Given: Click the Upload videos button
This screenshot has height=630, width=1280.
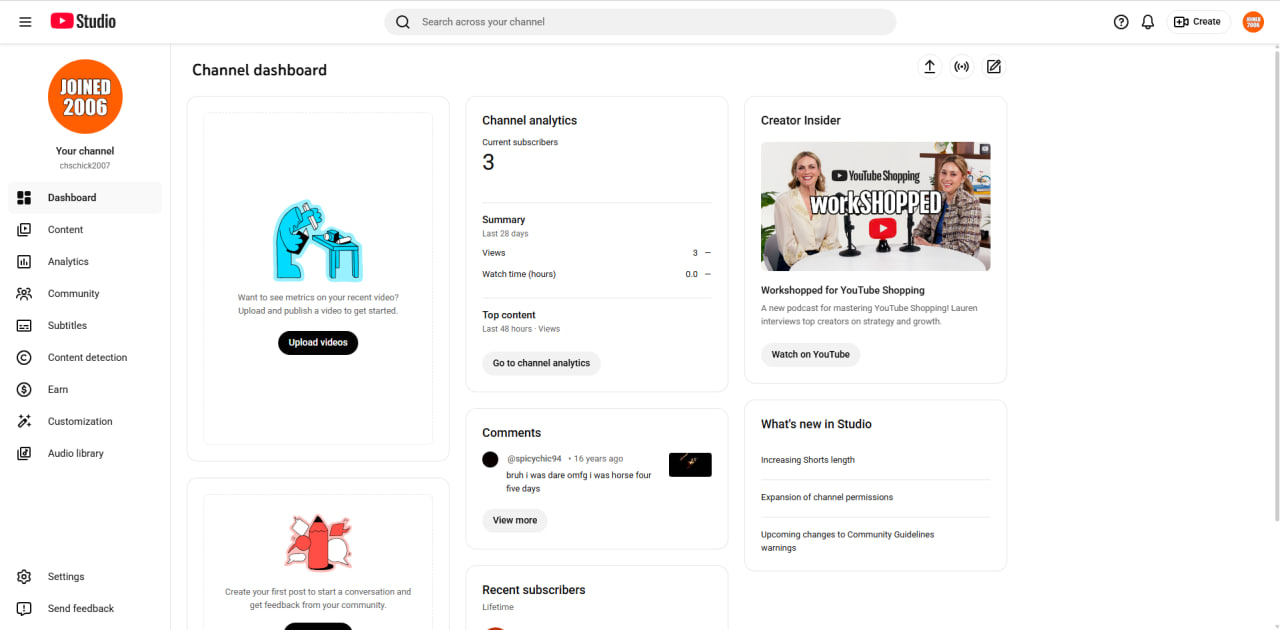Looking at the screenshot, I should point(318,343).
